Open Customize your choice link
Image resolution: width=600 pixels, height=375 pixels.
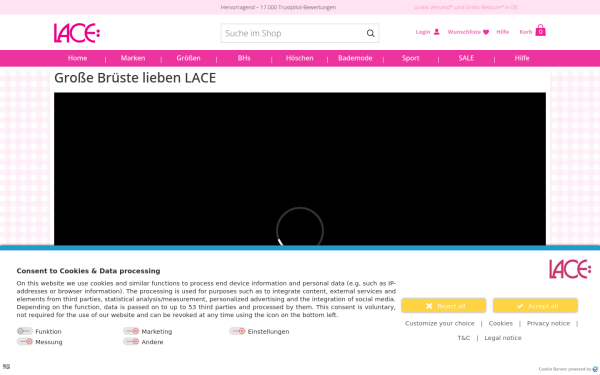(440, 323)
